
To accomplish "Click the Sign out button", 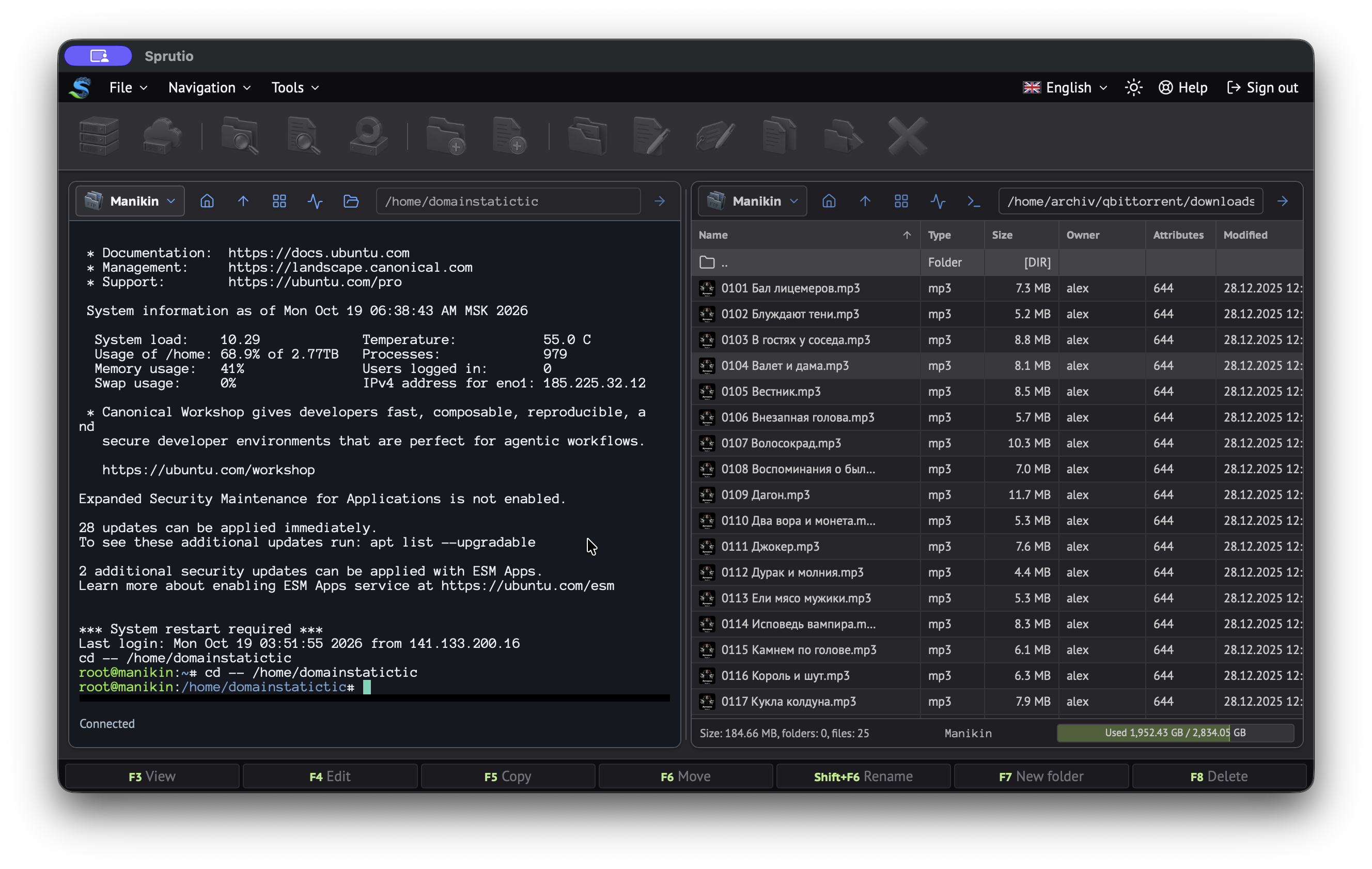I will (x=1262, y=87).
